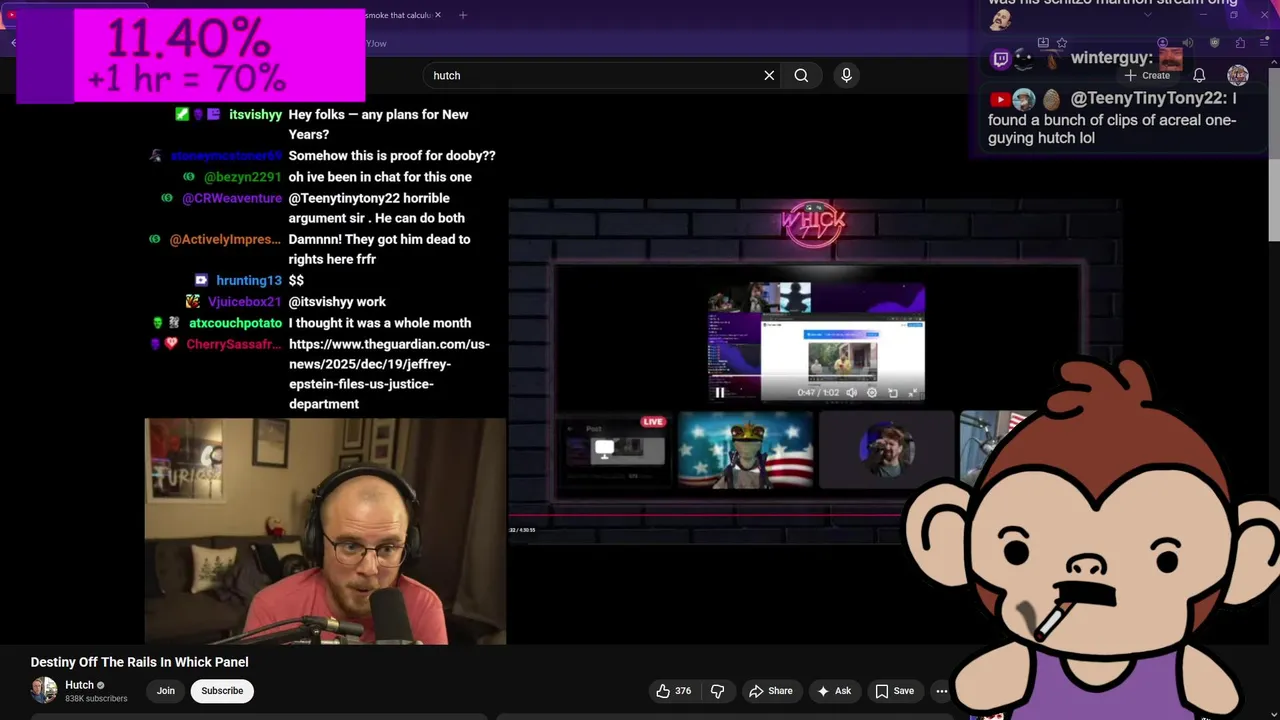
Task: Open the browser extensions puzzle icon
Action: point(1240,43)
